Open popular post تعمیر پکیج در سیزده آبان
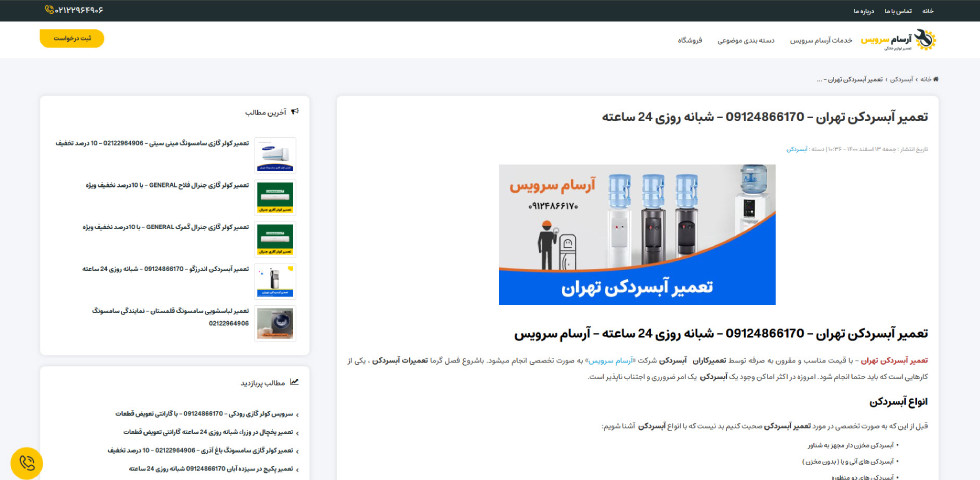 (x=211, y=468)
